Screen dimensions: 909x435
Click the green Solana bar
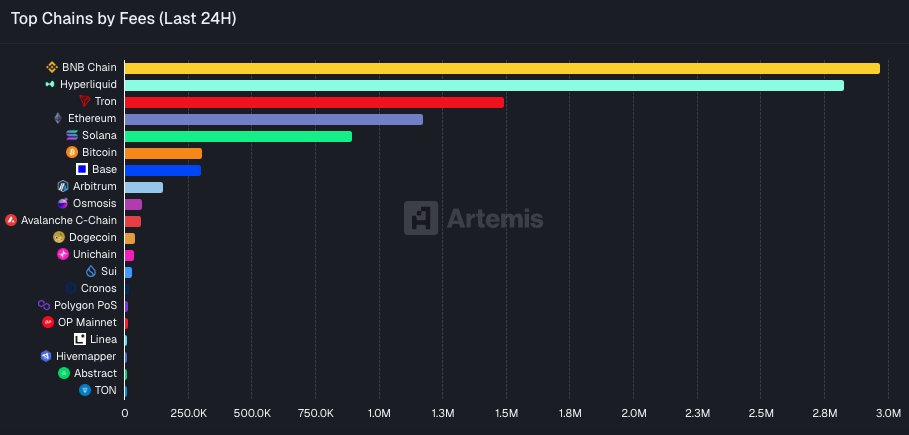coord(238,136)
